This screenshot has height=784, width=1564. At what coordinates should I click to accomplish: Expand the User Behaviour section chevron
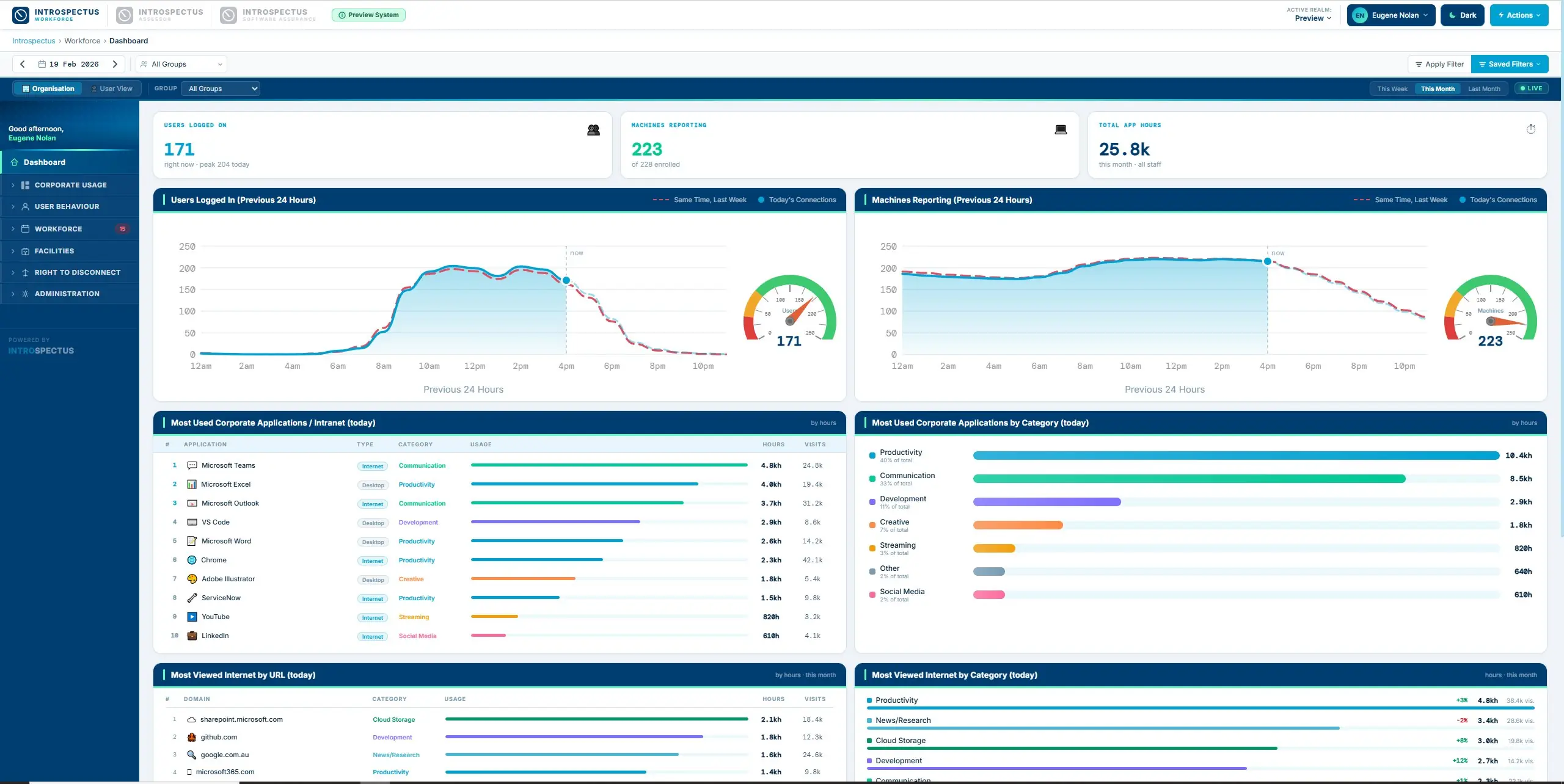[13, 206]
